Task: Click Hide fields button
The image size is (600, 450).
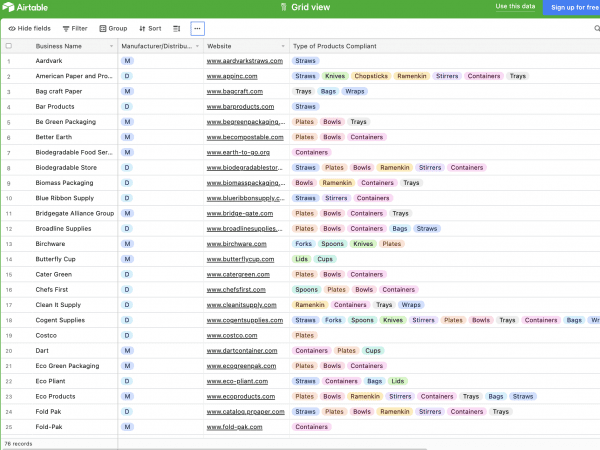Action: (x=29, y=29)
